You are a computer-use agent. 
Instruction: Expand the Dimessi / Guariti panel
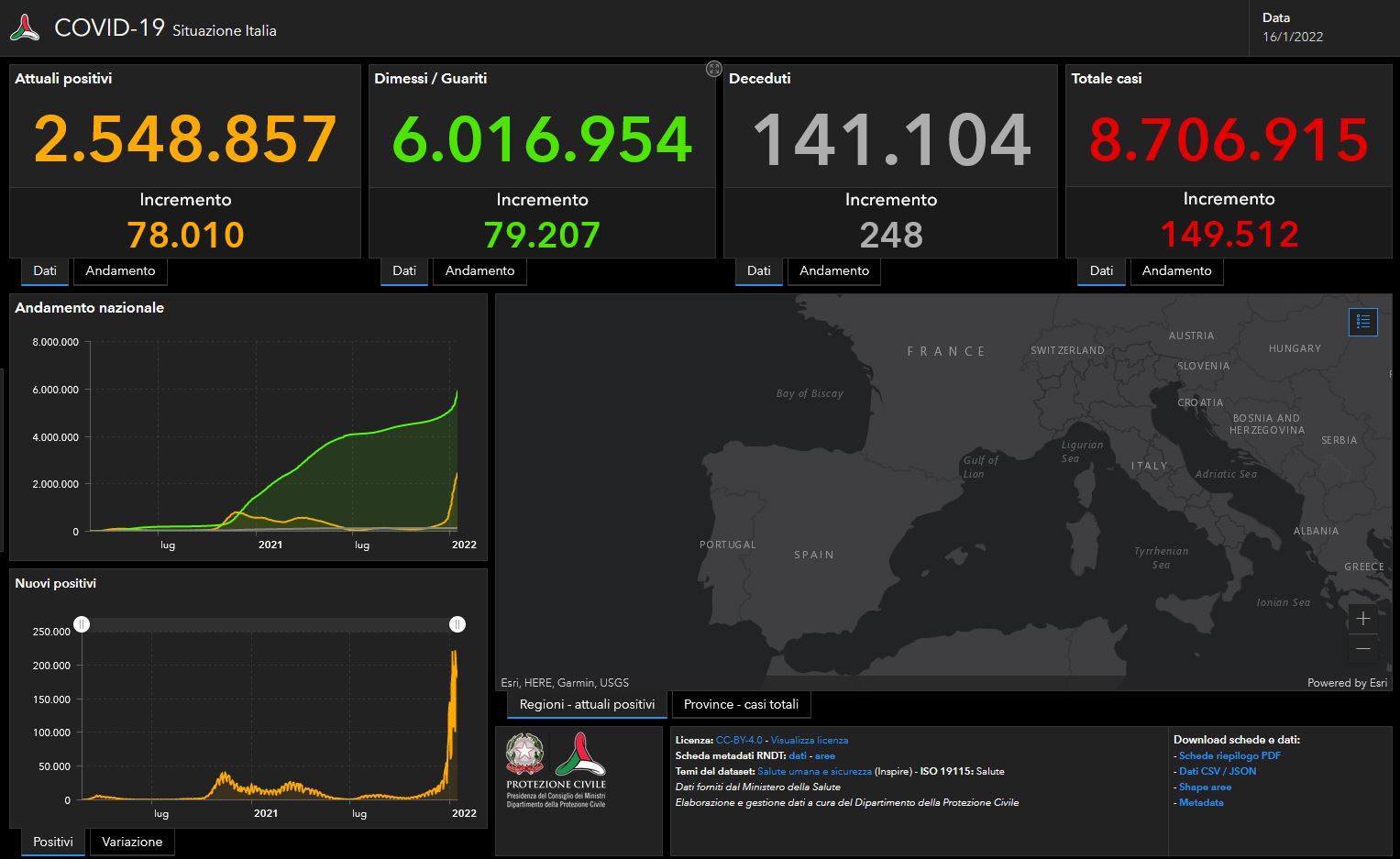(x=713, y=69)
